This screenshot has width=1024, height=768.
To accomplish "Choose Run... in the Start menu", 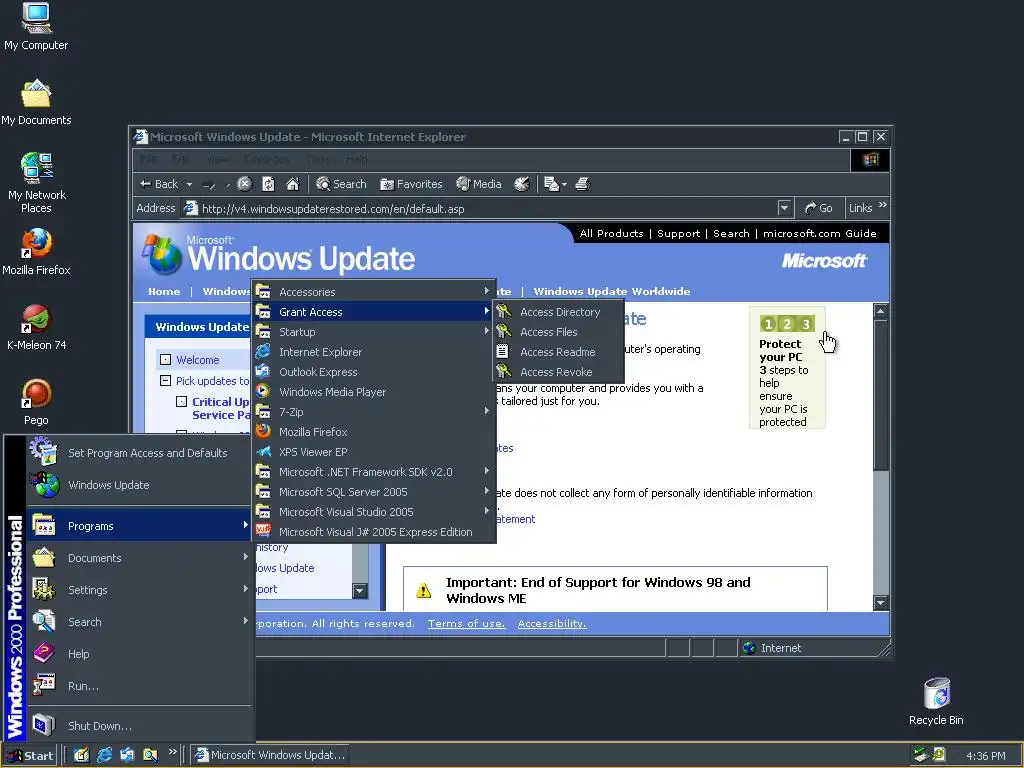I will coord(139,686).
